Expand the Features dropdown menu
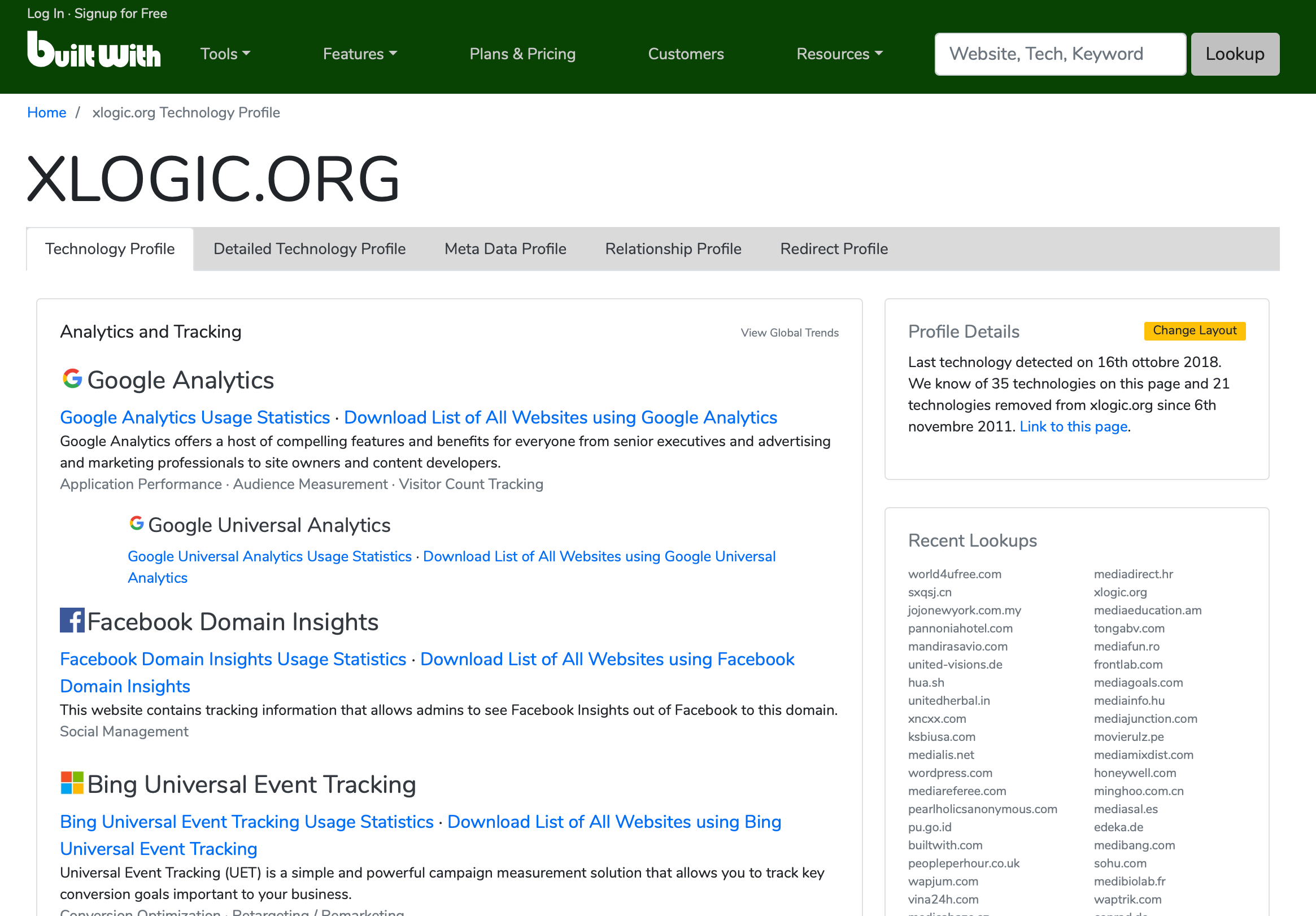This screenshot has height=916, width=1316. [x=360, y=54]
